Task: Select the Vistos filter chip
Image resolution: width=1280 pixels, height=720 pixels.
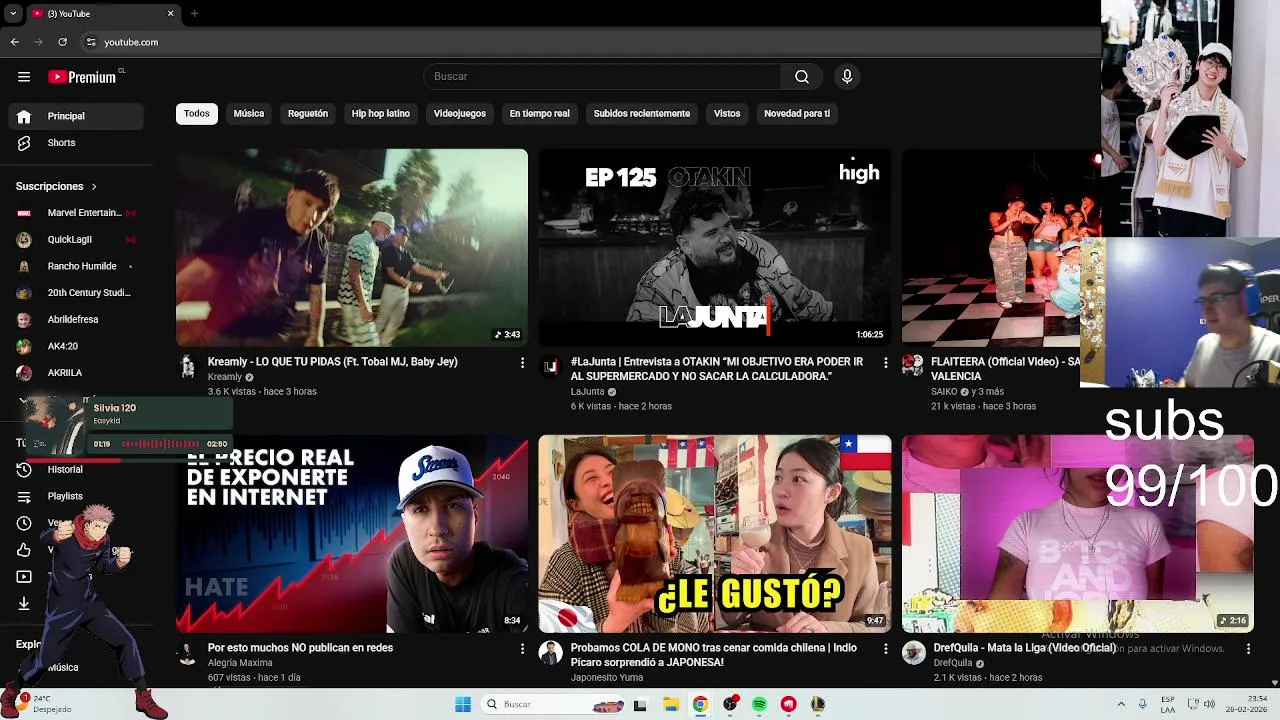Action: click(727, 114)
